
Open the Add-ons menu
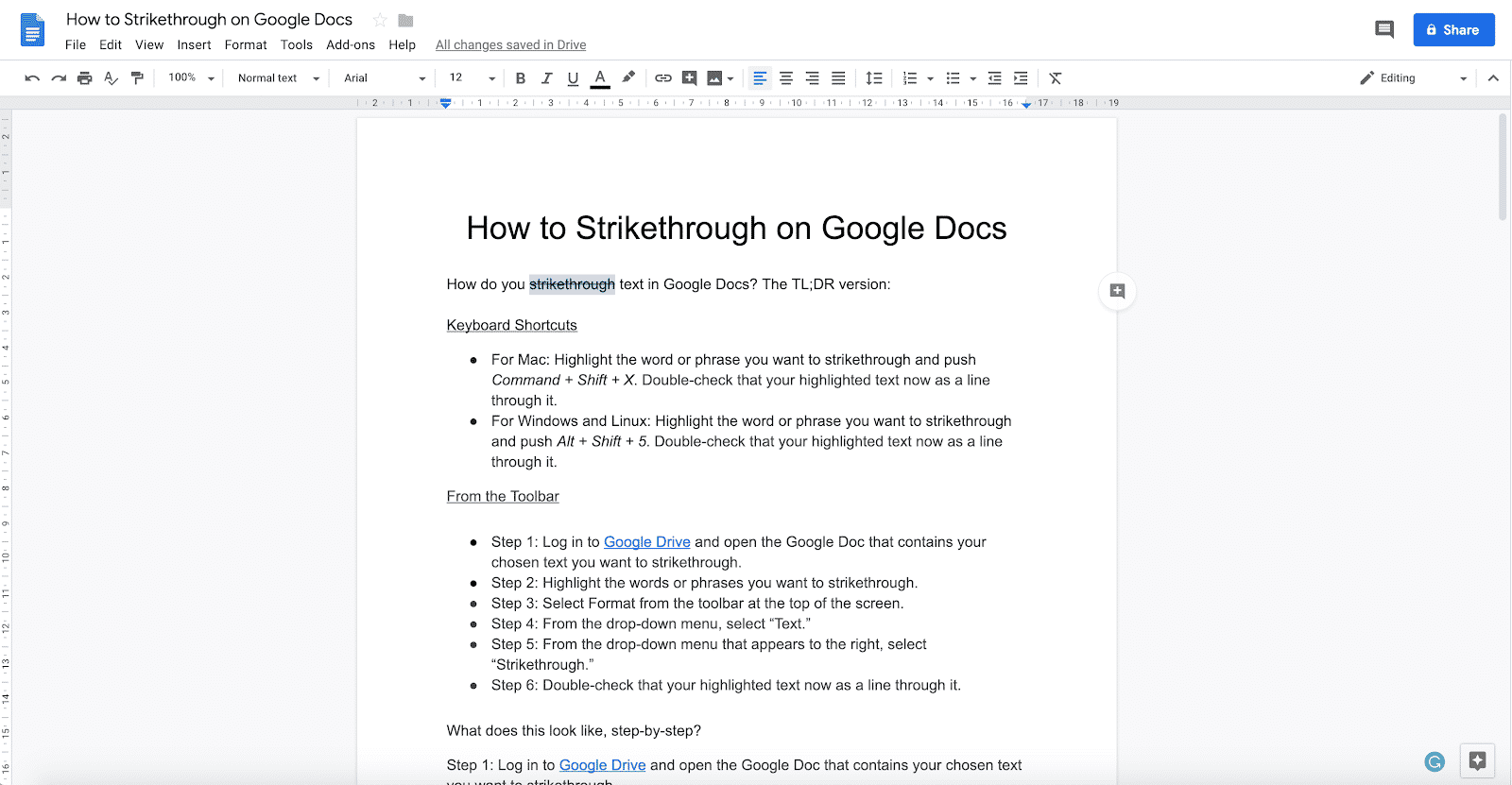click(x=351, y=44)
